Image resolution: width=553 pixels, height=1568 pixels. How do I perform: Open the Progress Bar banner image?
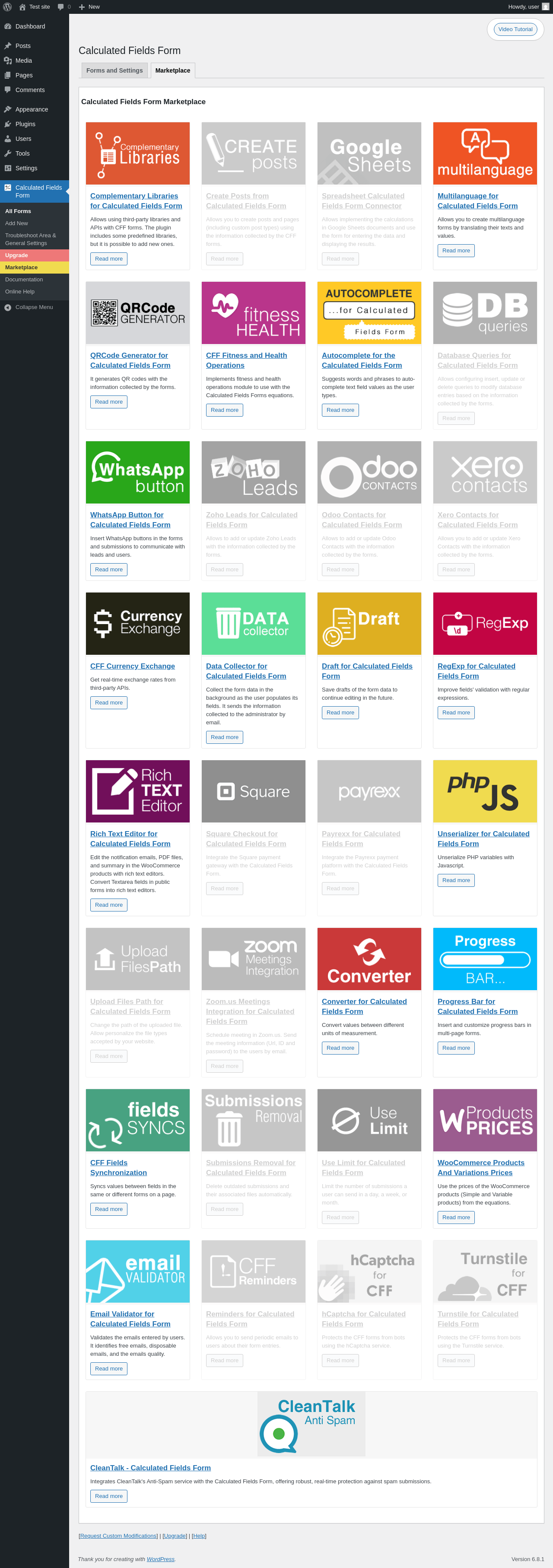(485, 959)
